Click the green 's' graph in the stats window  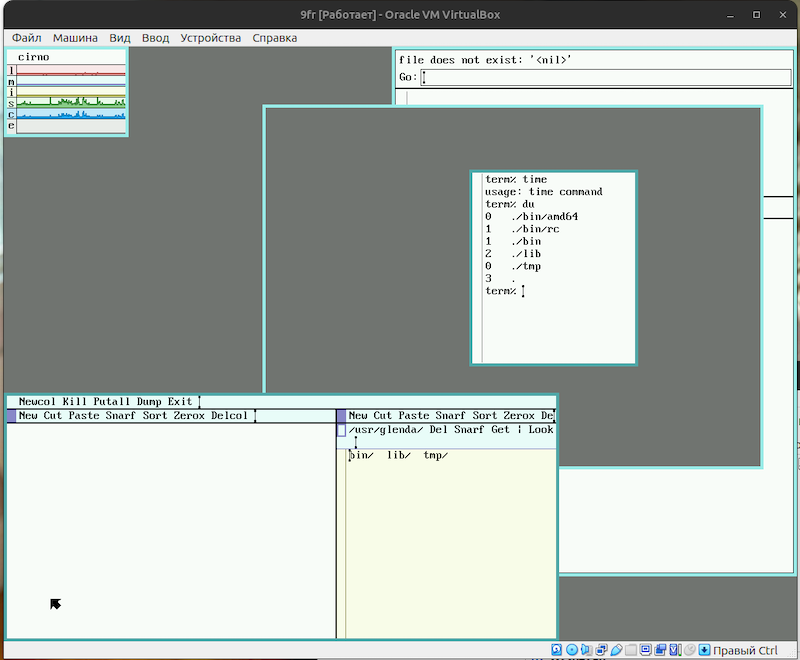tap(71, 102)
